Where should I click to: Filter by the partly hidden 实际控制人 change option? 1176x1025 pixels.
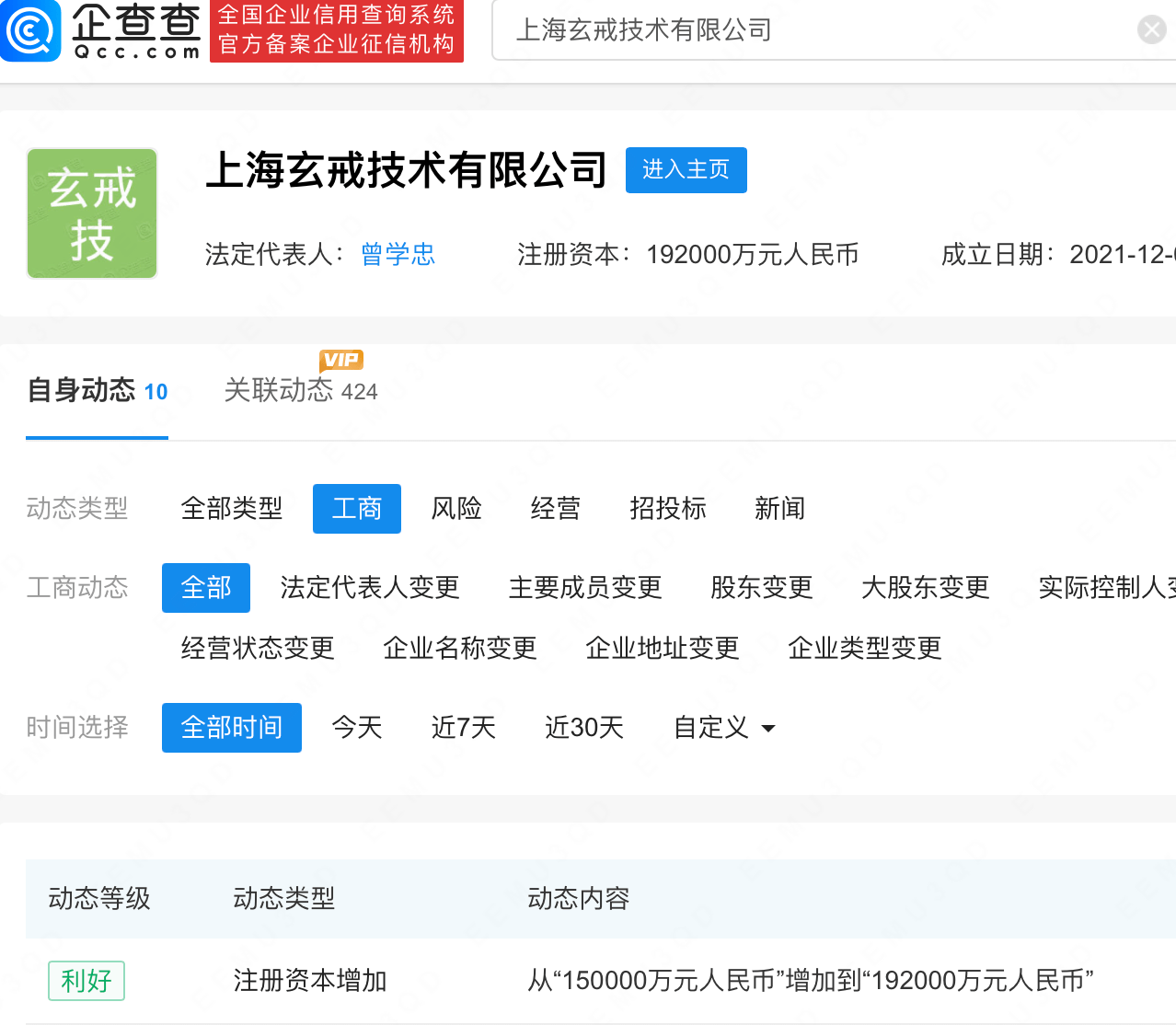click(1107, 588)
